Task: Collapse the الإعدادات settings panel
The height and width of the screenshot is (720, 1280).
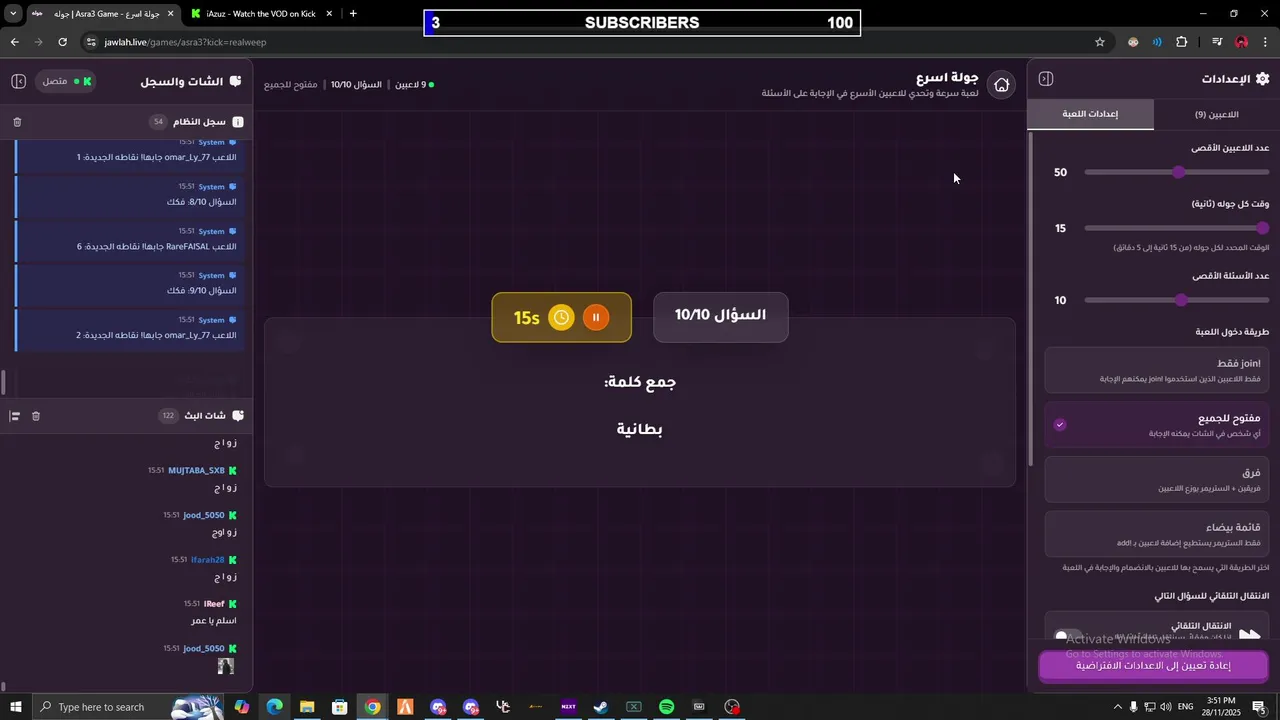Action: pyautogui.click(x=1046, y=79)
